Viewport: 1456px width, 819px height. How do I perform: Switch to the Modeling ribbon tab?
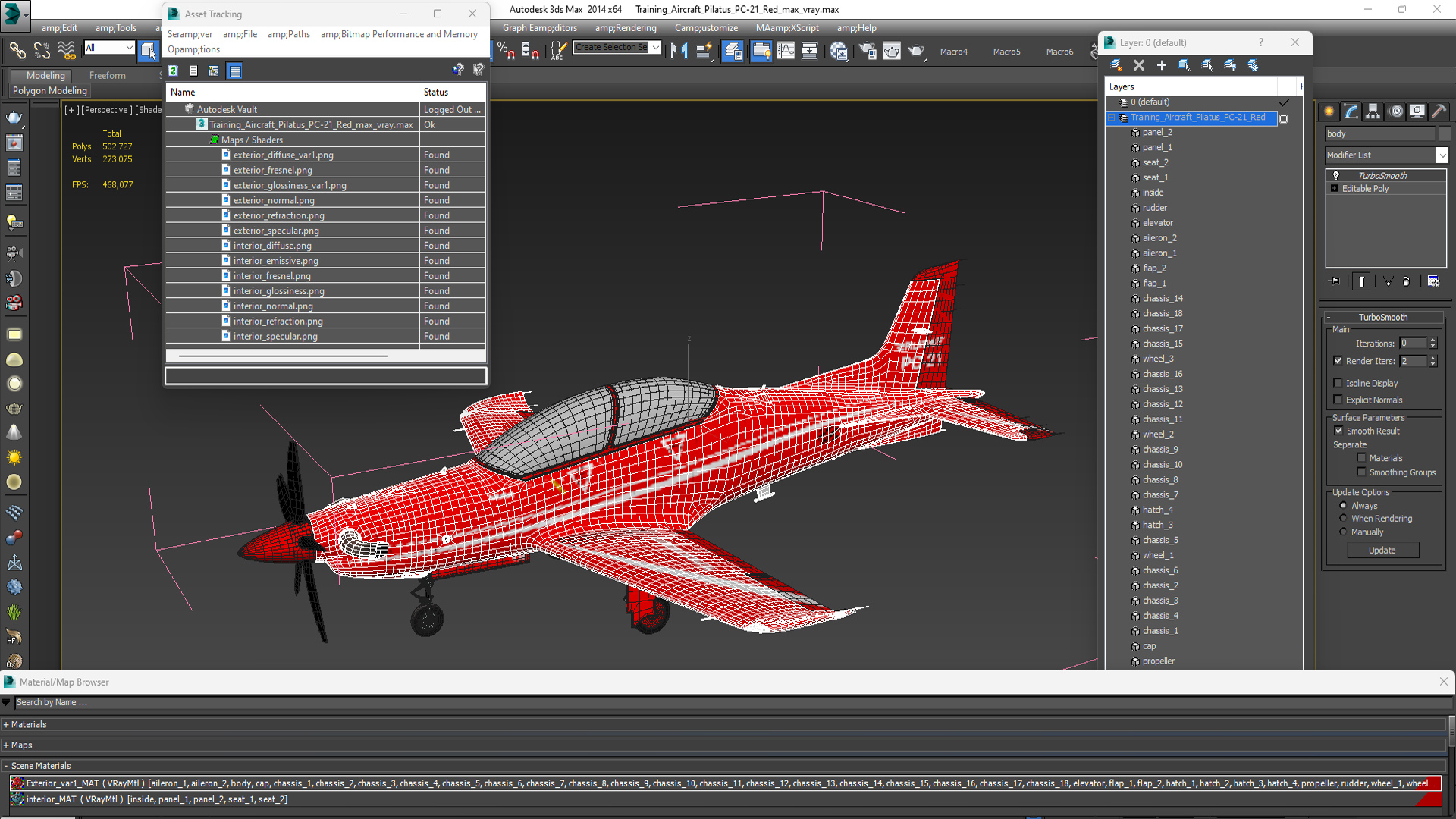point(45,76)
